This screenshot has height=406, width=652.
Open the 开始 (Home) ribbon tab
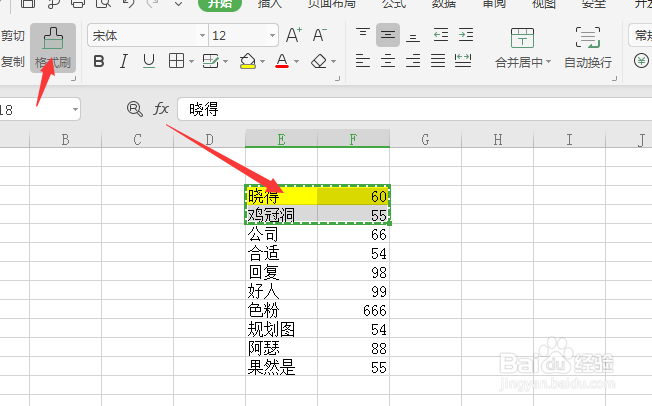point(220,4)
